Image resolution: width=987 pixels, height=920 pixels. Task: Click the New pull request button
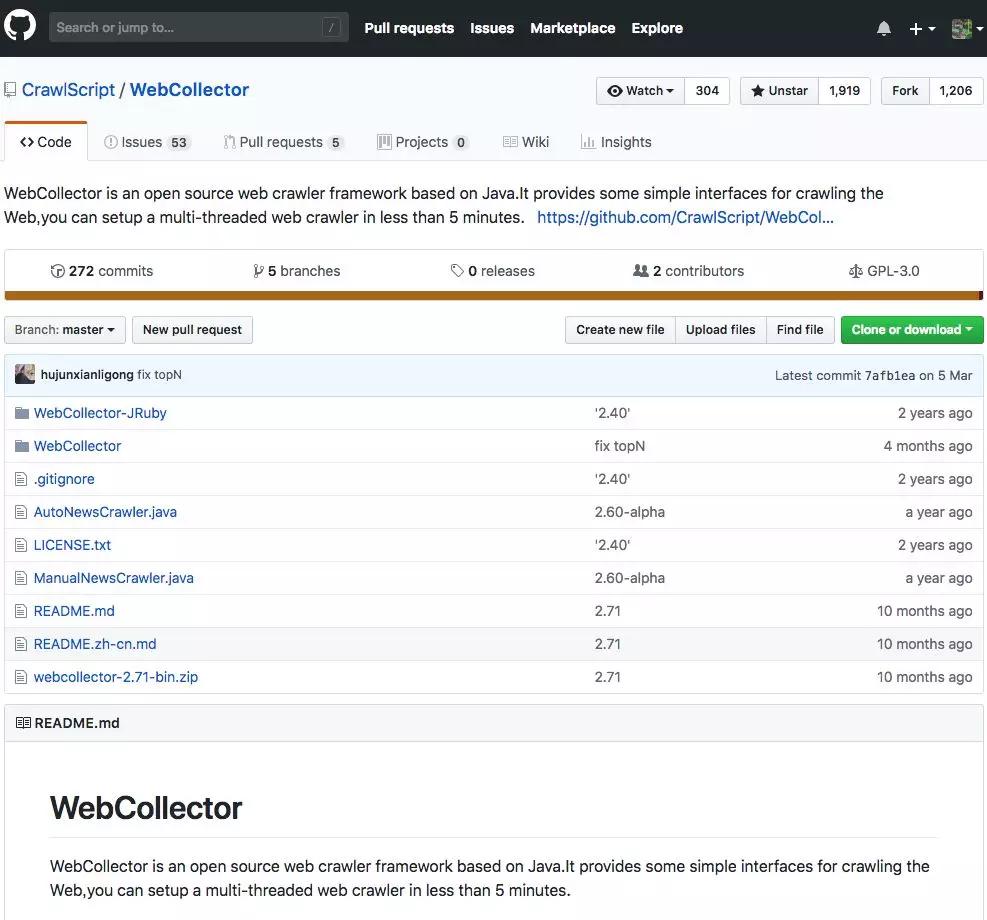tap(192, 330)
